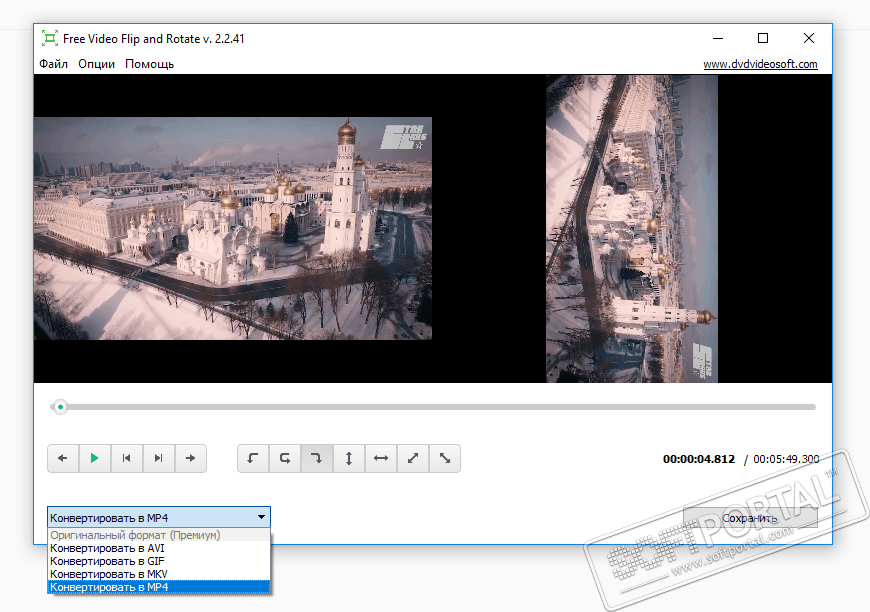Image resolution: width=870 pixels, height=612 pixels.
Task: Click the step forward arrow button
Action: (190, 458)
